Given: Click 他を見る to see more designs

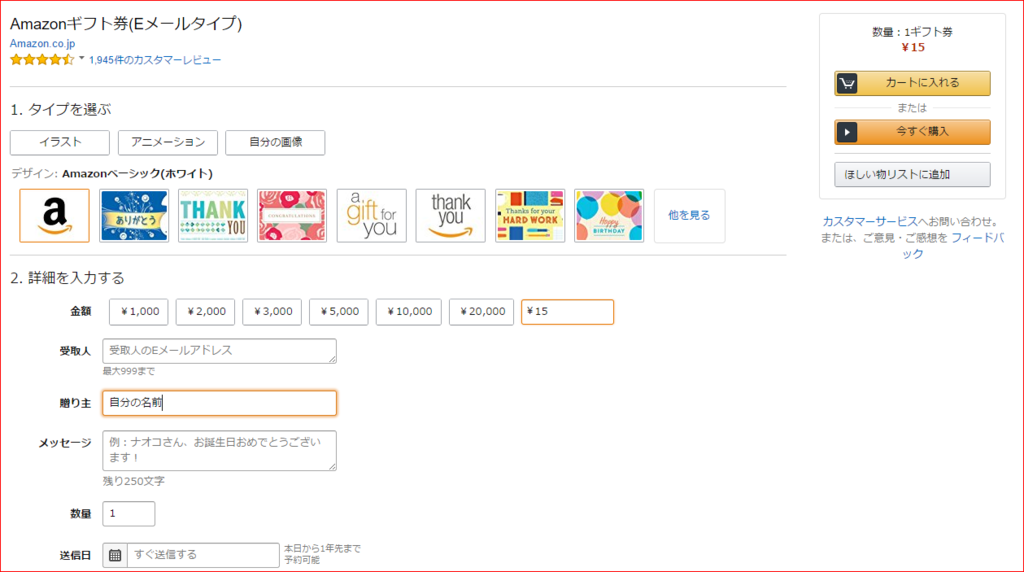Looking at the screenshot, I should tap(689, 215).
